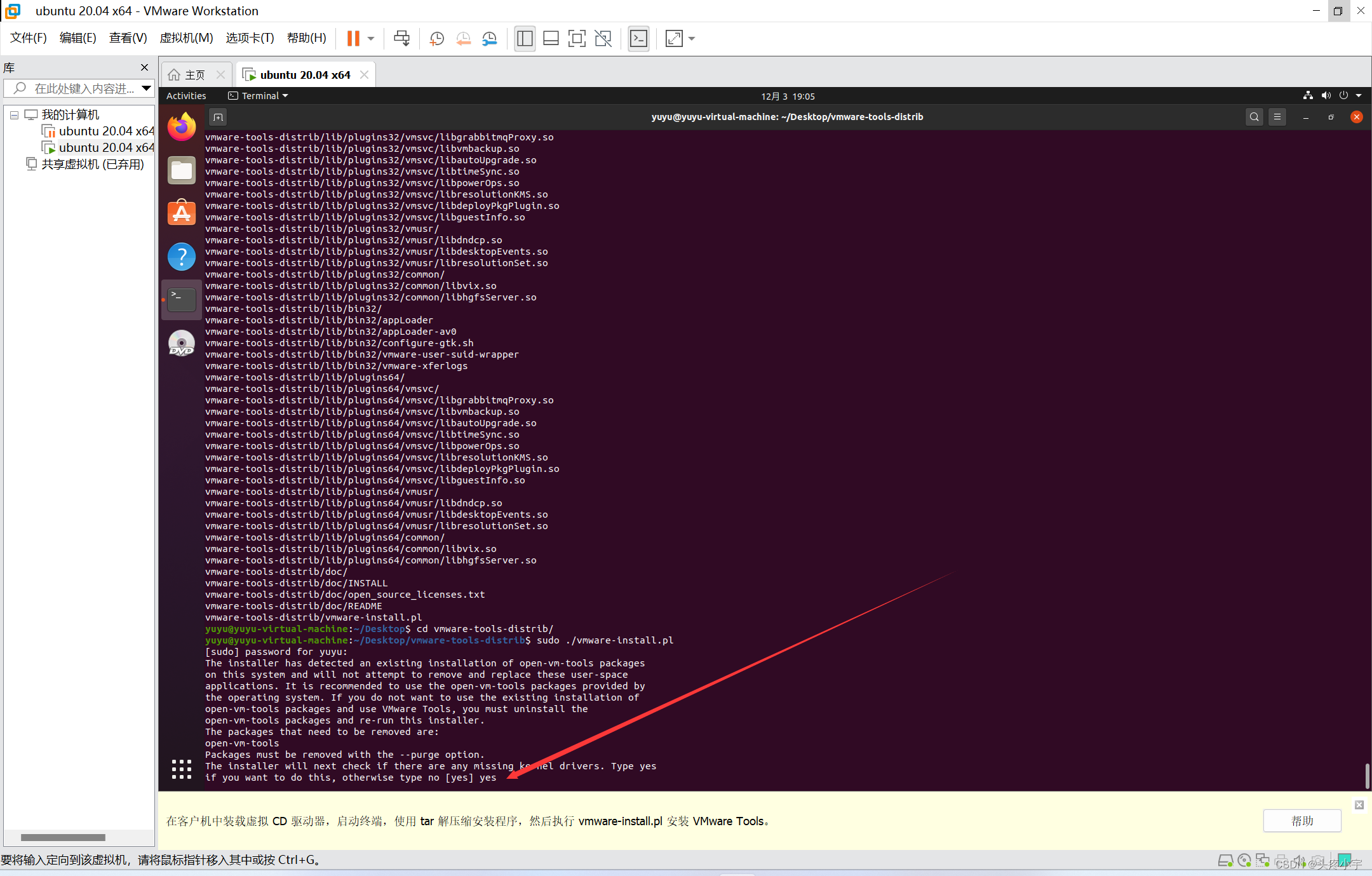This screenshot has height=876, width=1372.
Task: Click the power icon in Ubuntu top bar
Action: tap(1343, 96)
